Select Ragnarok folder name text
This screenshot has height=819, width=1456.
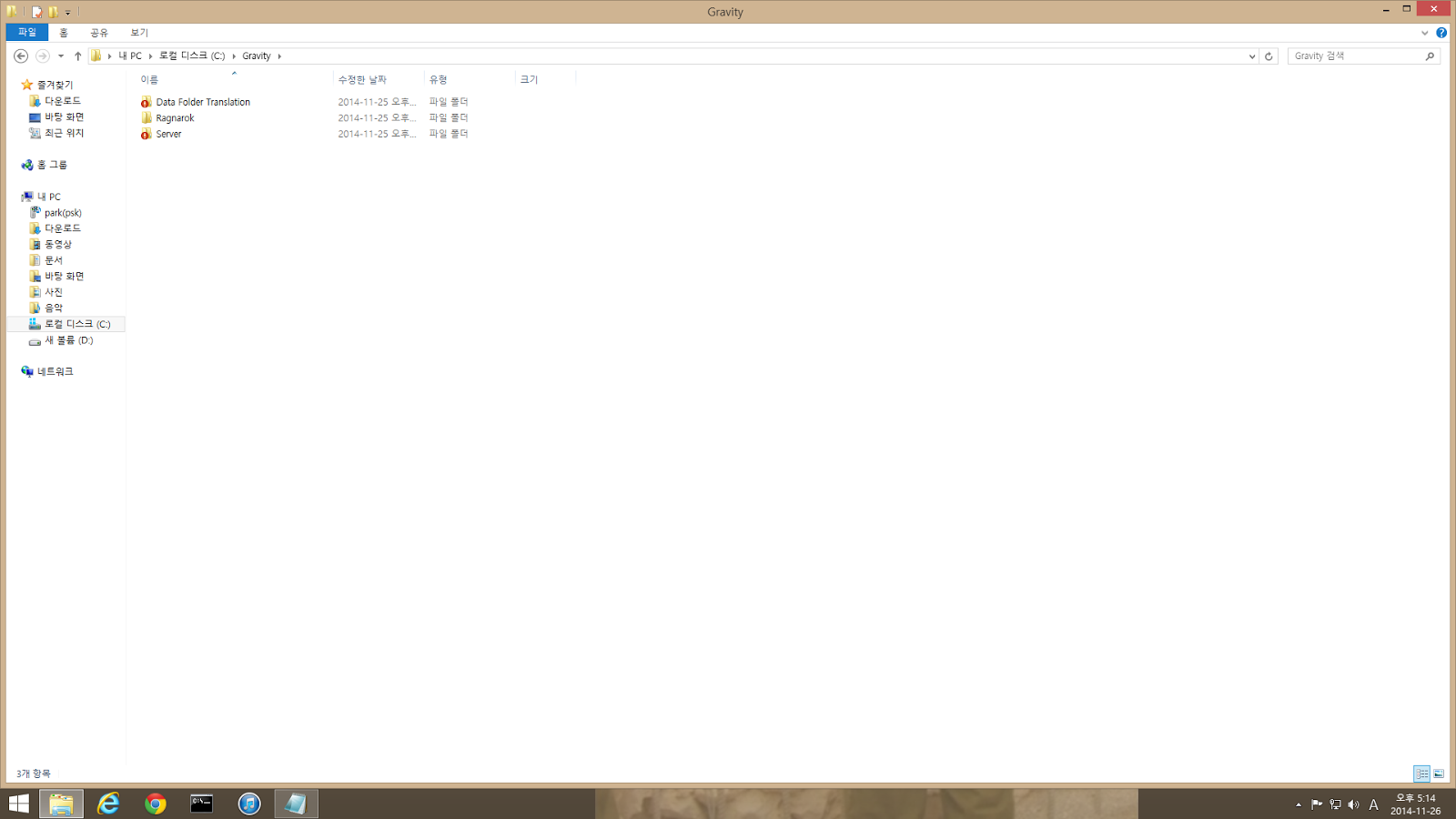click(175, 118)
